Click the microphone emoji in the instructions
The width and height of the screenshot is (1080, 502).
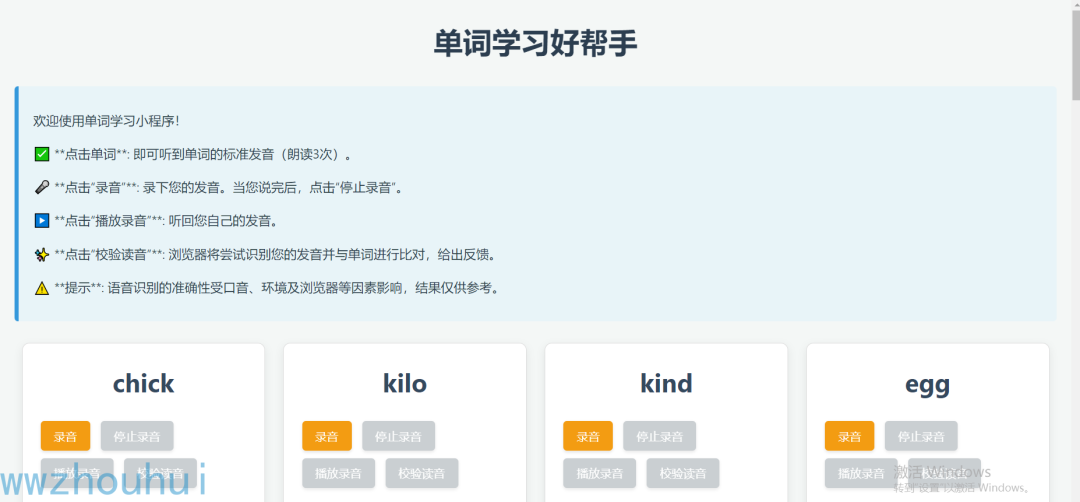42,188
